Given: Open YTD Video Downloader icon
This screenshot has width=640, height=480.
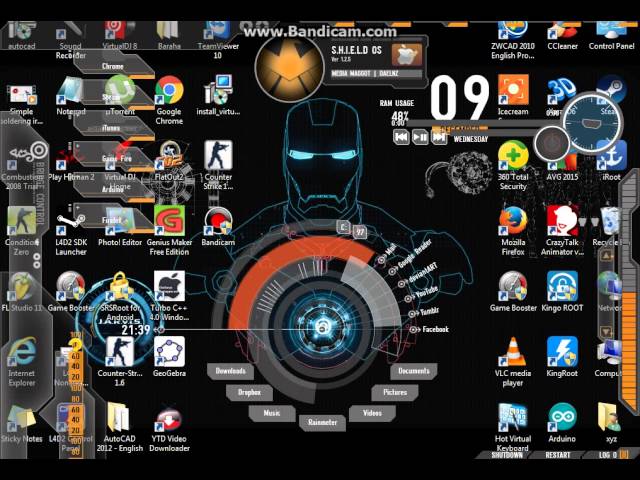Looking at the screenshot, I should tap(169, 417).
